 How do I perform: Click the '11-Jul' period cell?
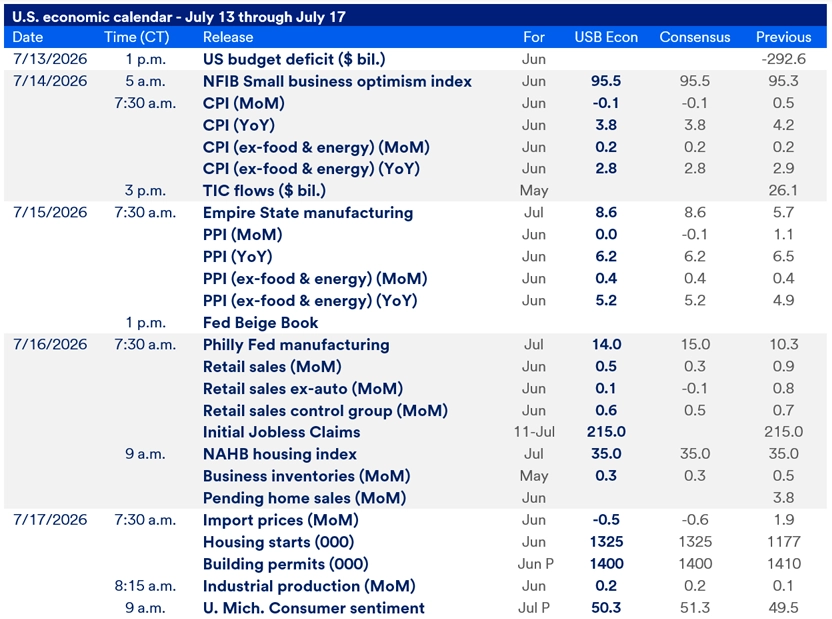(x=534, y=432)
